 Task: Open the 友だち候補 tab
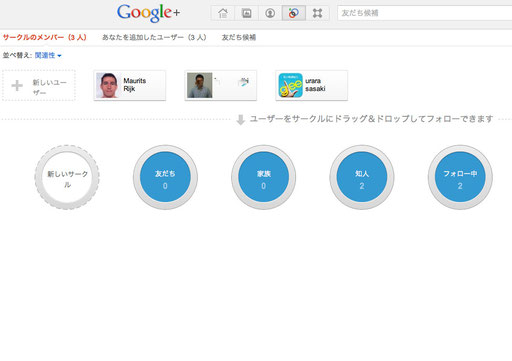[239, 37]
